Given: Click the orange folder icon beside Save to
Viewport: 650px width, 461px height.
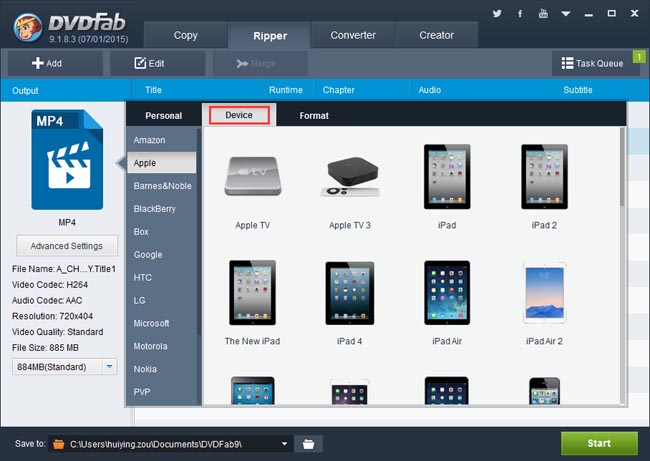Looking at the screenshot, I should click(x=59, y=444).
